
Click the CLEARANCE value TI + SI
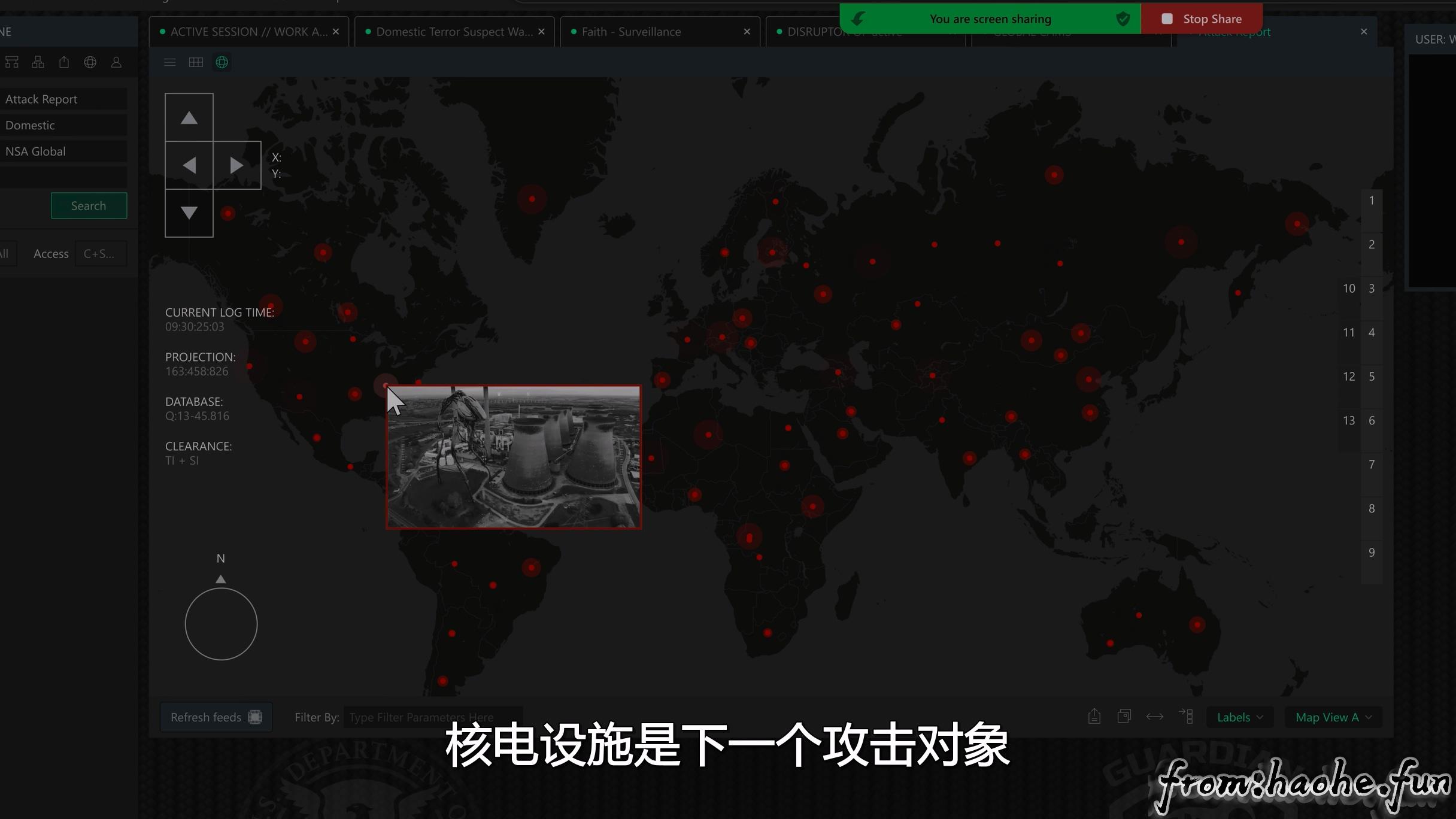[x=182, y=460]
